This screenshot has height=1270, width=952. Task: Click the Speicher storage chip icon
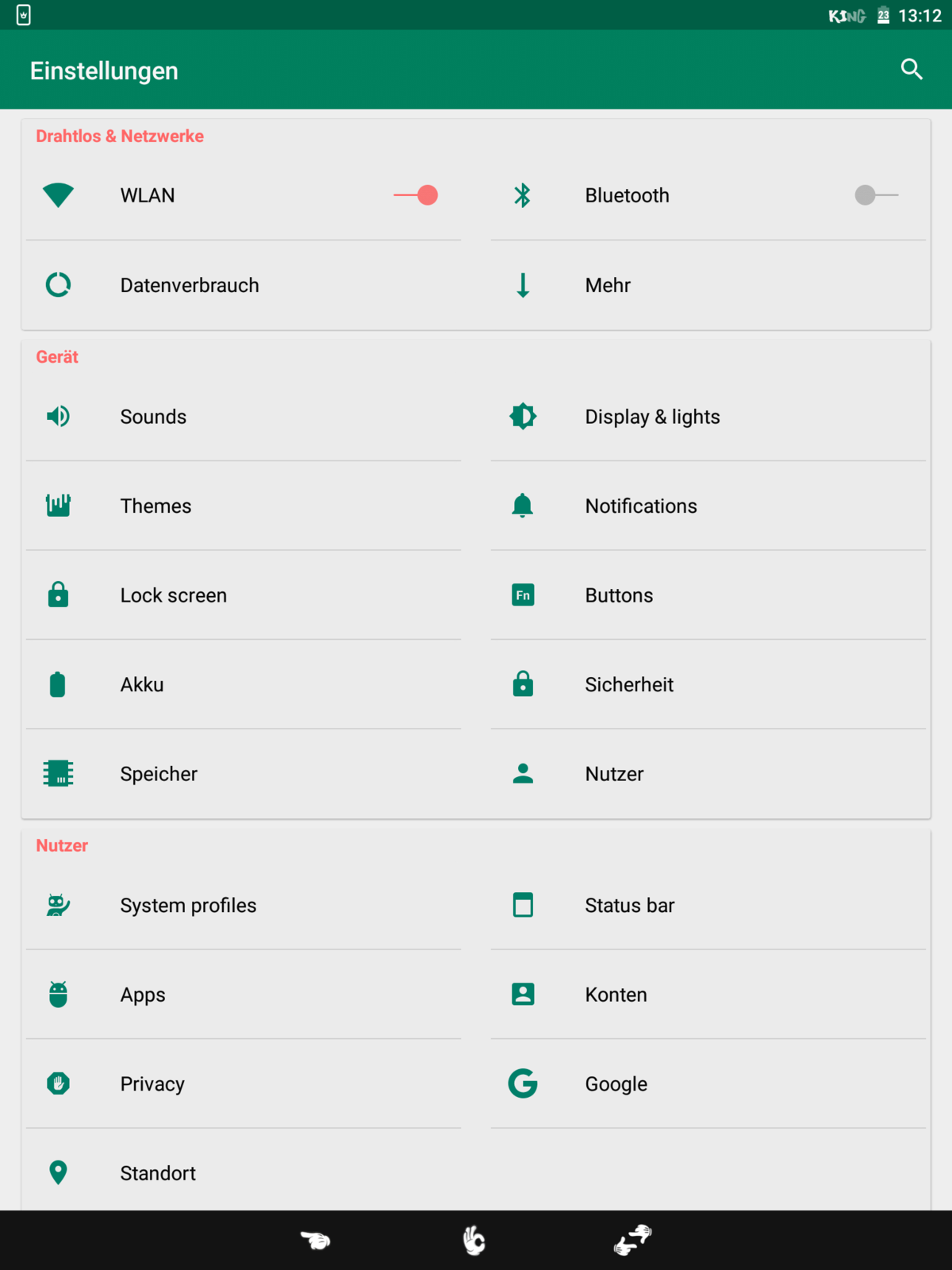pos(58,773)
